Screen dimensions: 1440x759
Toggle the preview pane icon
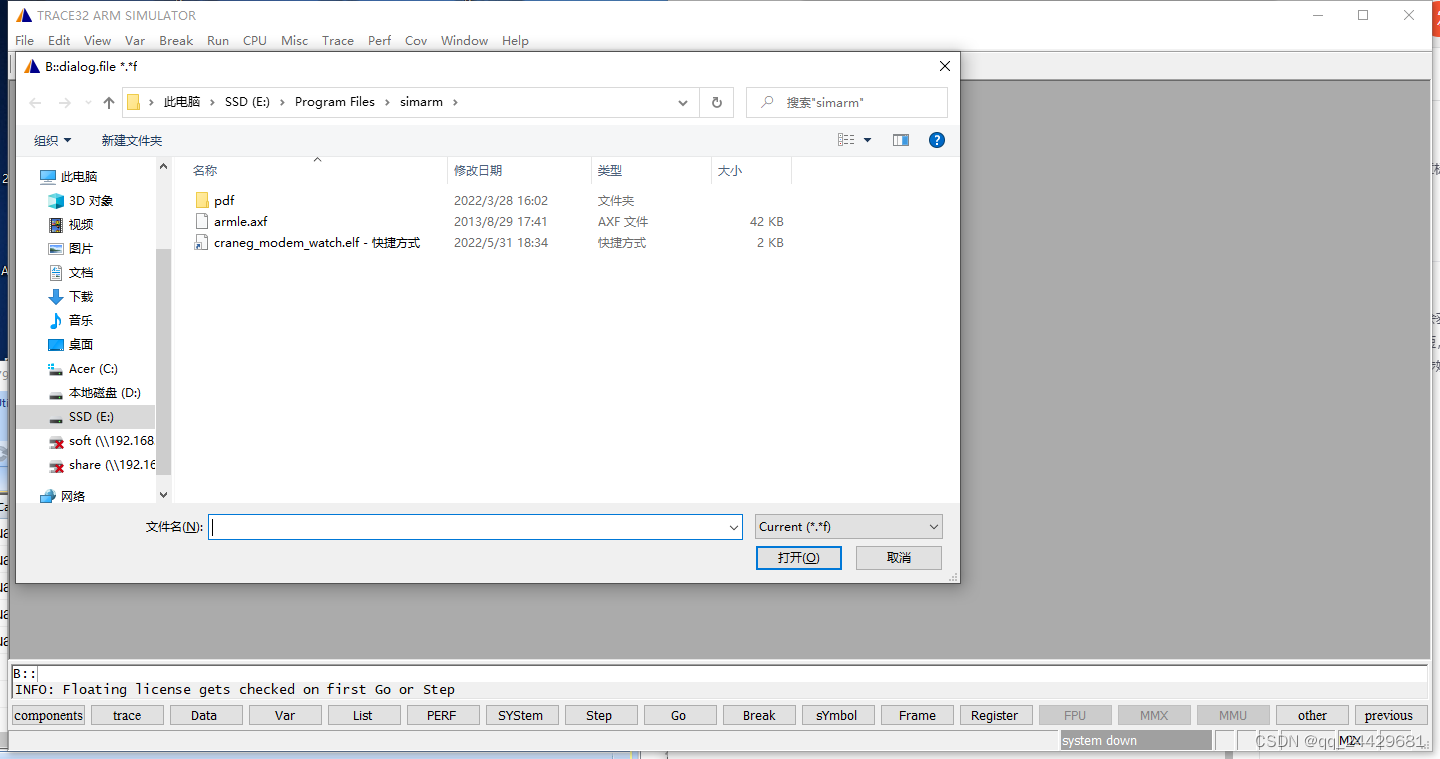click(x=901, y=140)
